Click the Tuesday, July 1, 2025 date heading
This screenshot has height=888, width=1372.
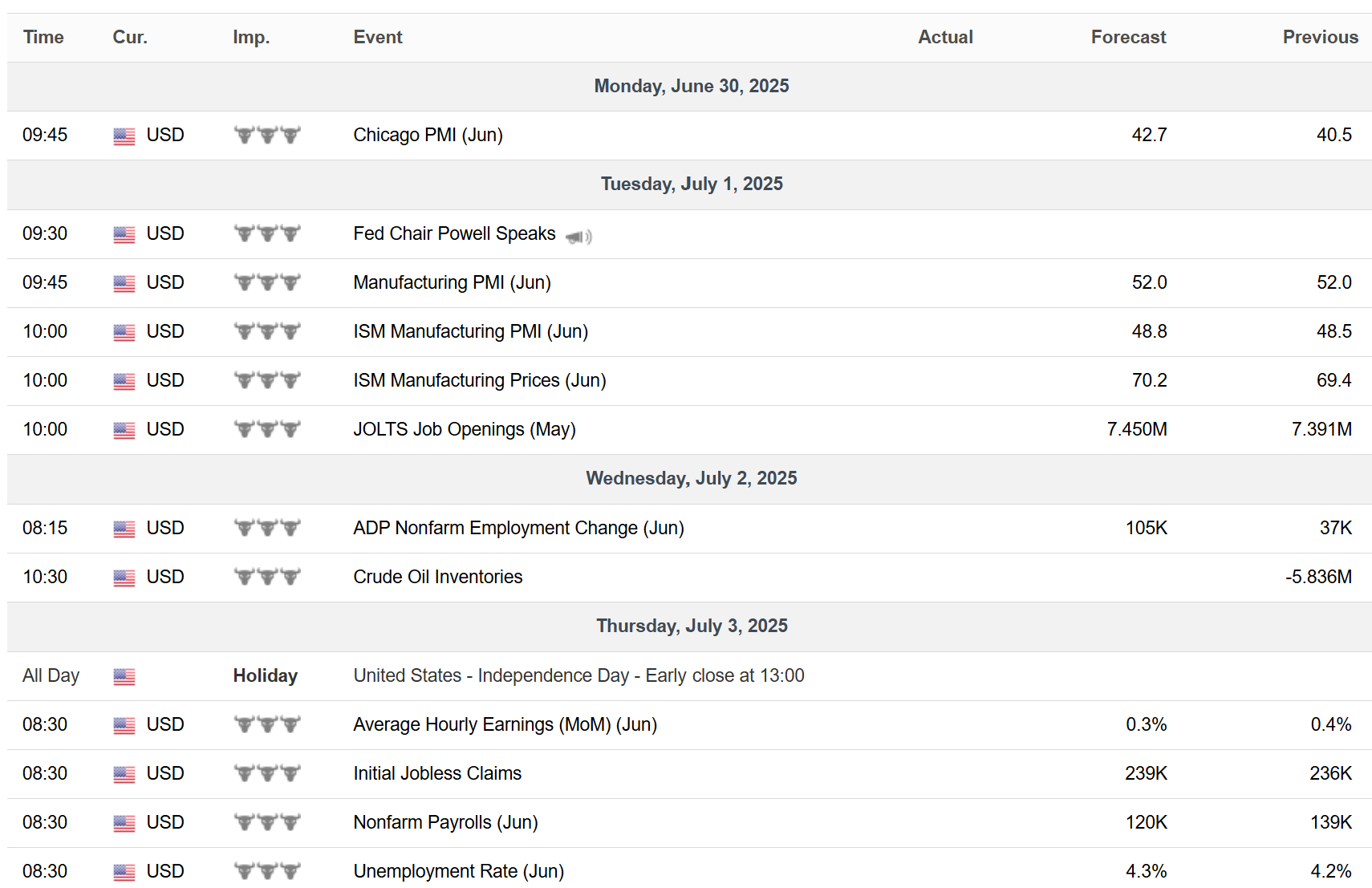pyautogui.click(x=692, y=184)
